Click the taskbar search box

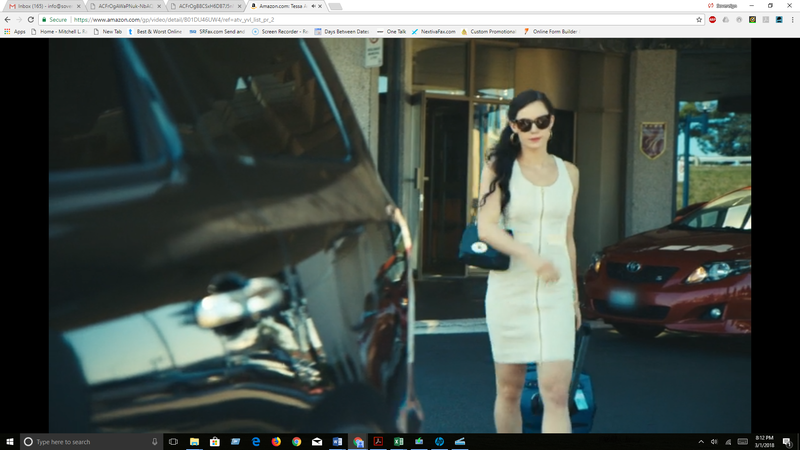92,442
